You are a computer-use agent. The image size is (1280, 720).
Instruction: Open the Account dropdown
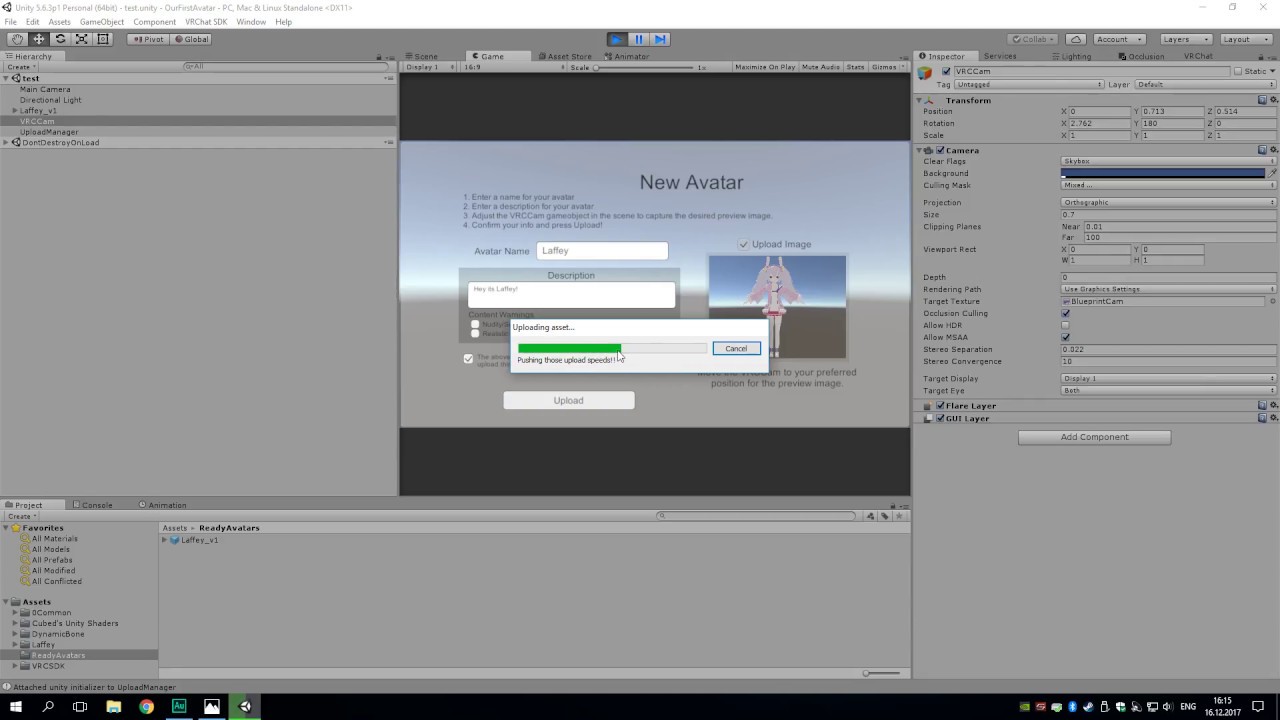click(x=1118, y=39)
